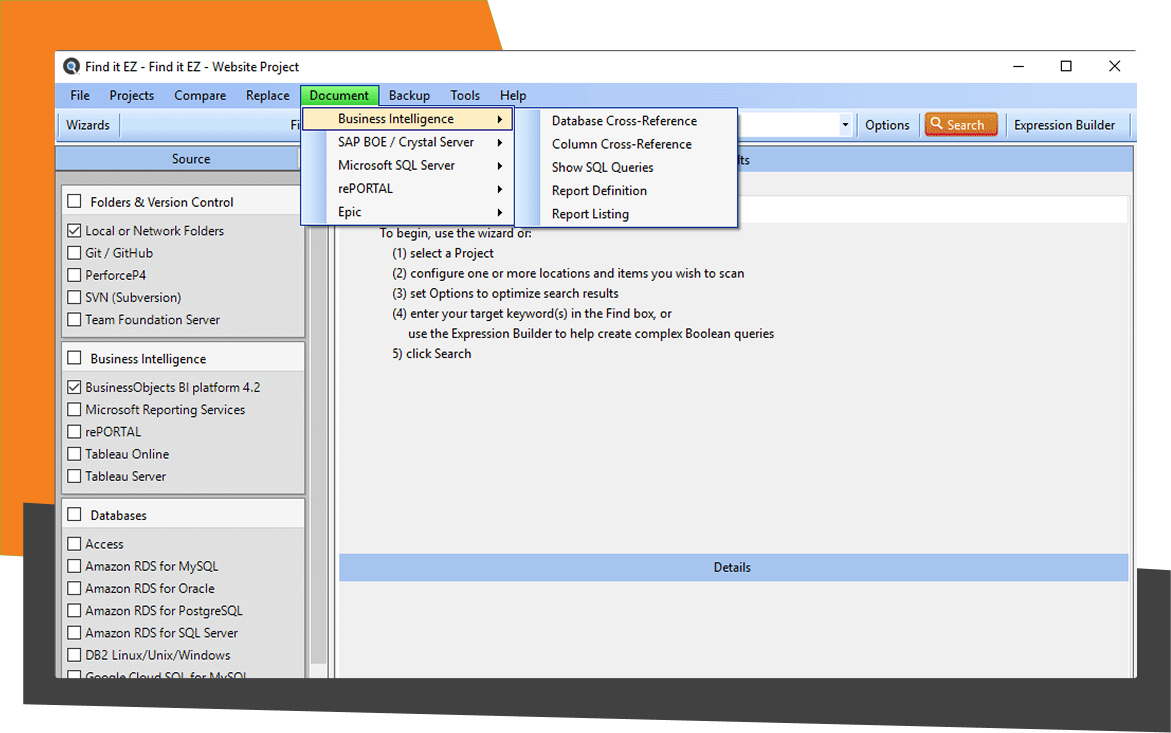Open the Help menu
1171x733 pixels.
513,96
